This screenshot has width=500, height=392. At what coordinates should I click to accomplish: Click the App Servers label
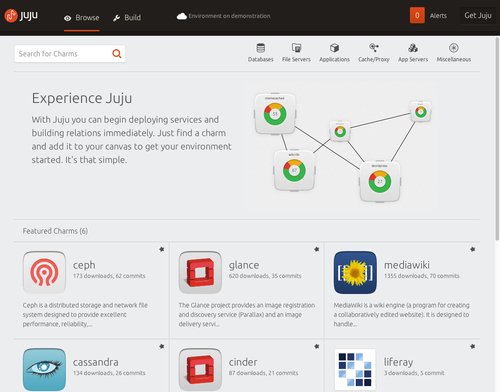[x=413, y=59]
